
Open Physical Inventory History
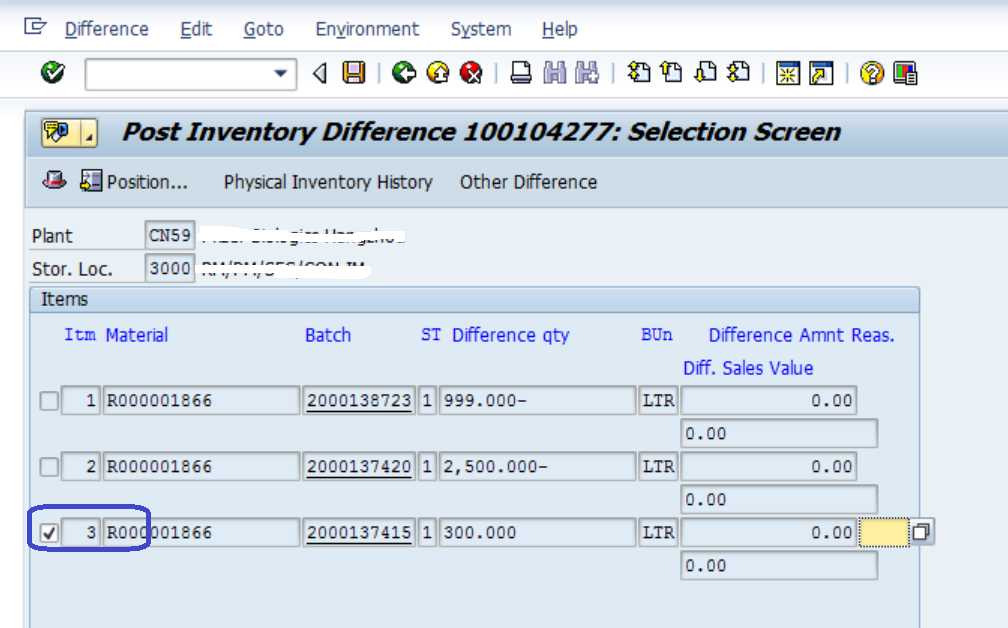(x=328, y=182)
